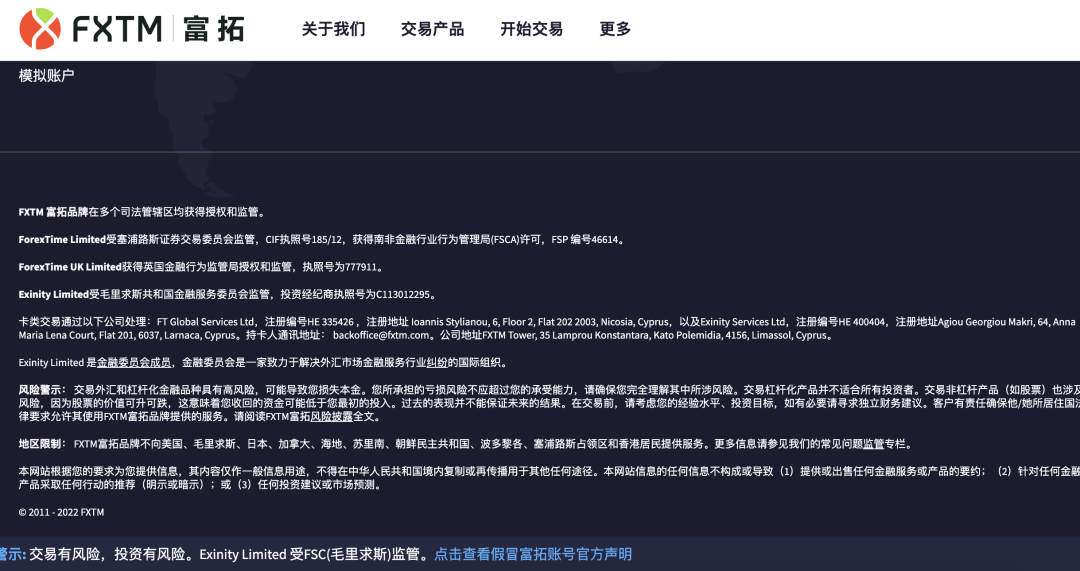The image size is (1080, 571).
Task: Click the orange and green FXTM logo icon
Action: pyautogui.click(x=40, y=29)
